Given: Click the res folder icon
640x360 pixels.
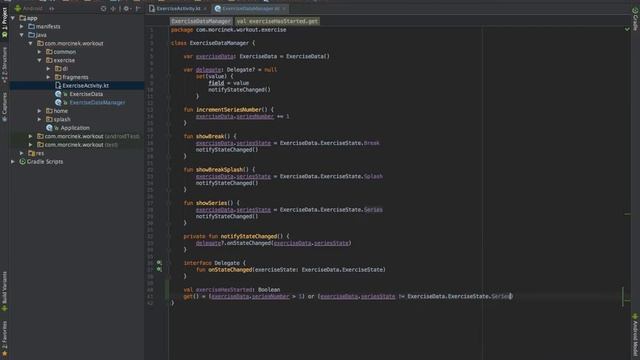Looking at the screenshot, I should (x=31, y=153).
